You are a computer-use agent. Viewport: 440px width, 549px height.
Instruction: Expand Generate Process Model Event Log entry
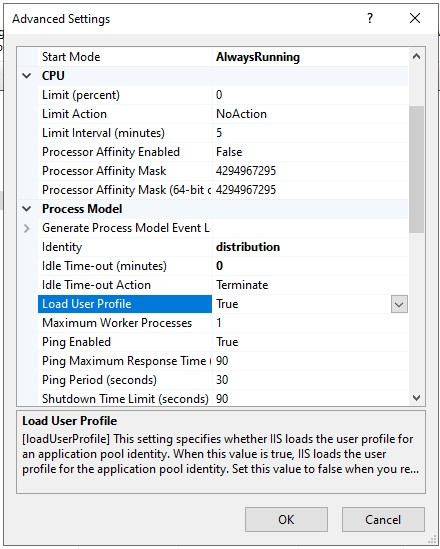point(27,228)
